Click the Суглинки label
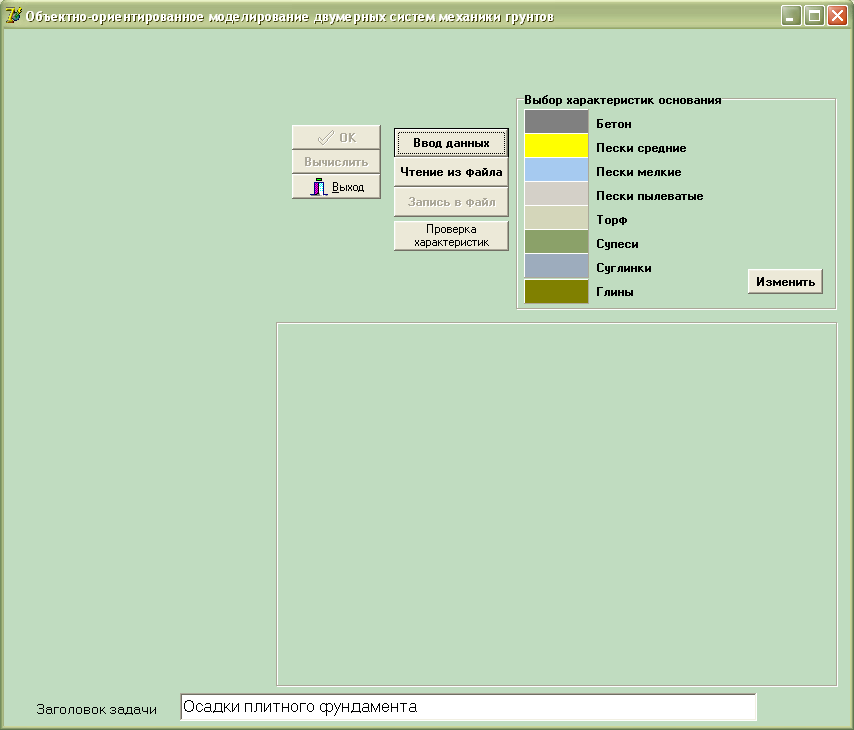854x730 pixels. click(624, 268)
